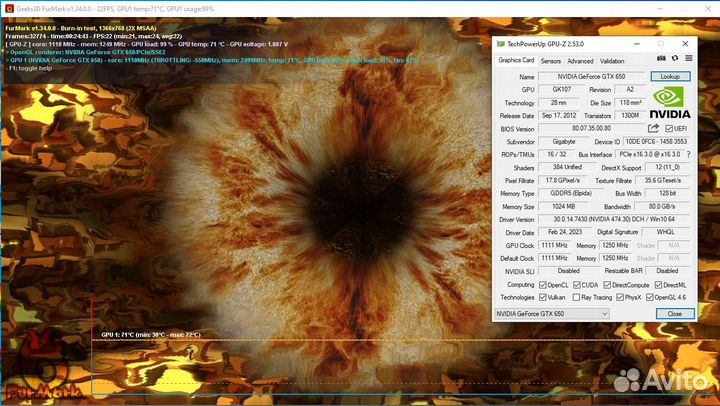
Task: Switch to the Advanced tab
Action: pyautogui.click(x=580, y=60)
